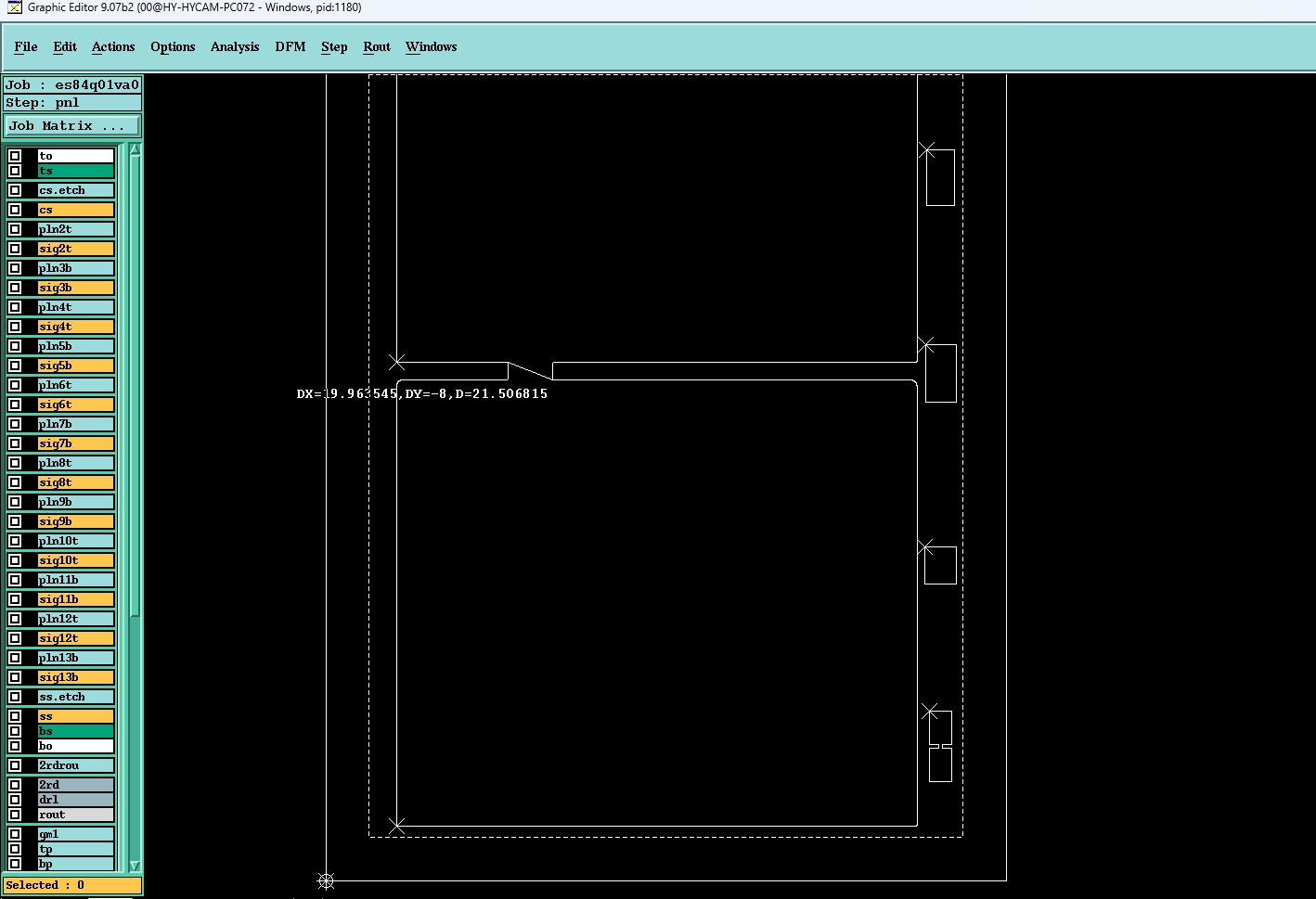Select the pln12t layer name
This screenshot has height=899, width=1316.
[76, 619]
